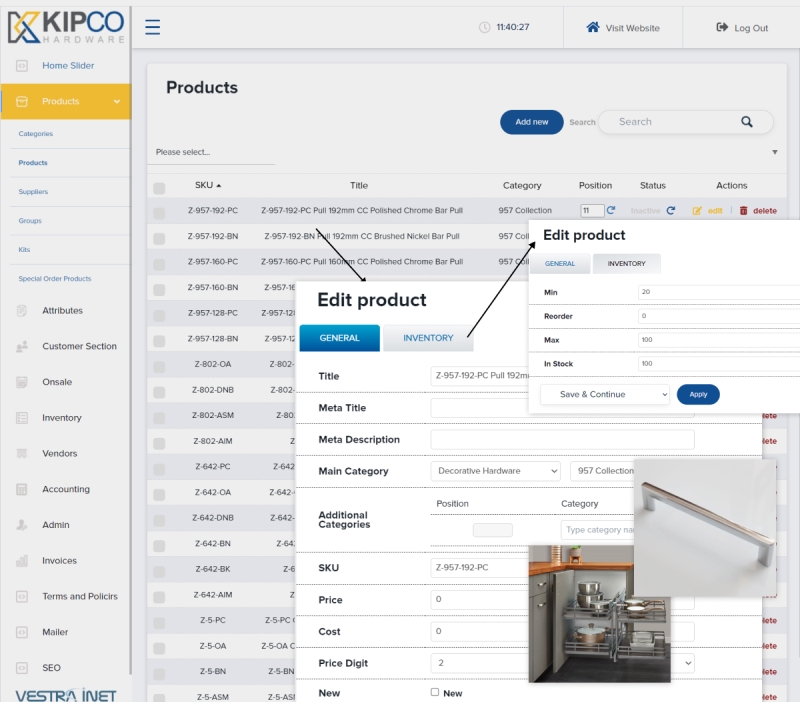Open the Save & Continue dropdown

604,395
